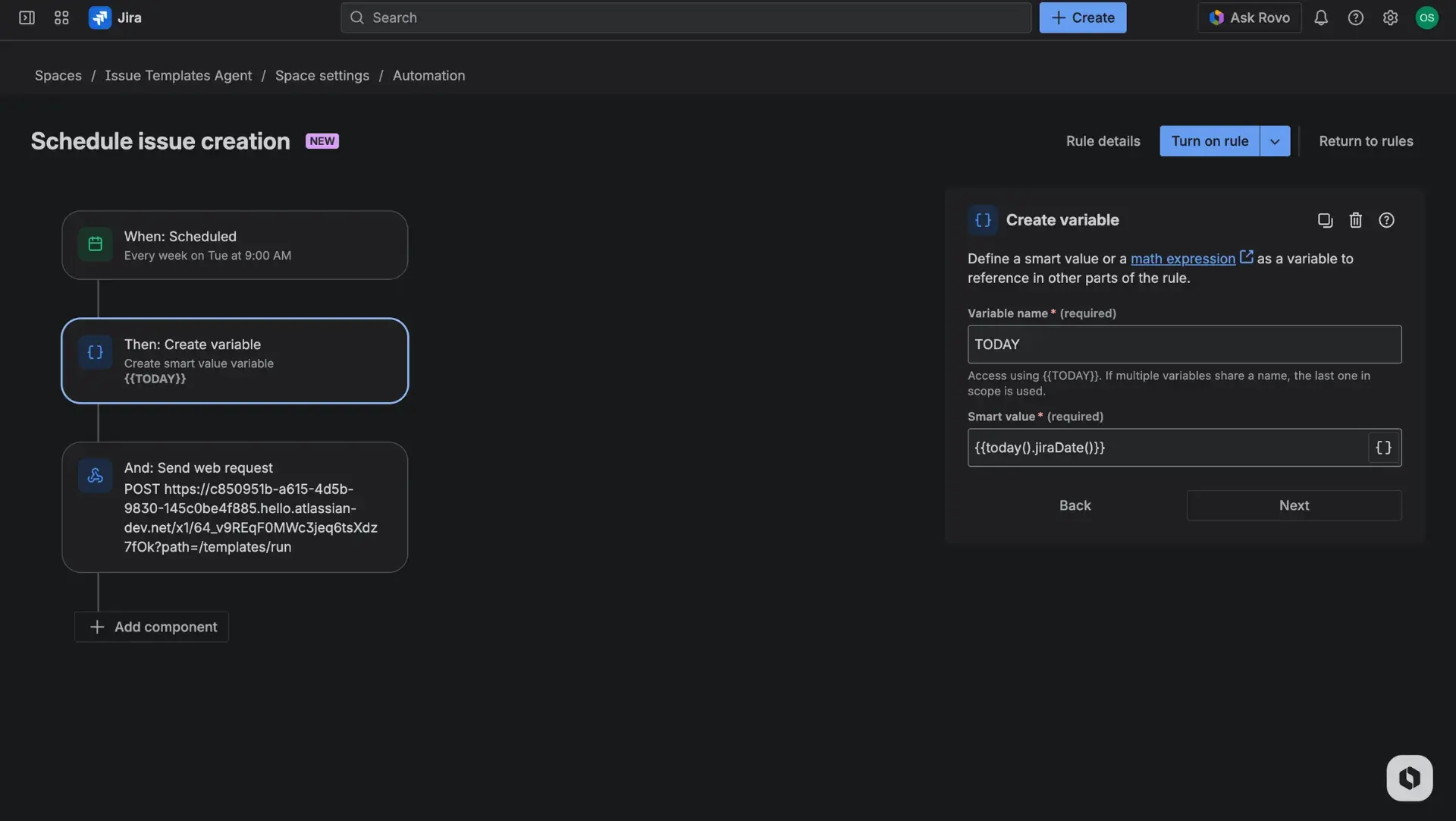The height and width of the screenshot is (821, 1456).
Task: Open the smart value picker in Smart value field
Action: click(1382, 448)
